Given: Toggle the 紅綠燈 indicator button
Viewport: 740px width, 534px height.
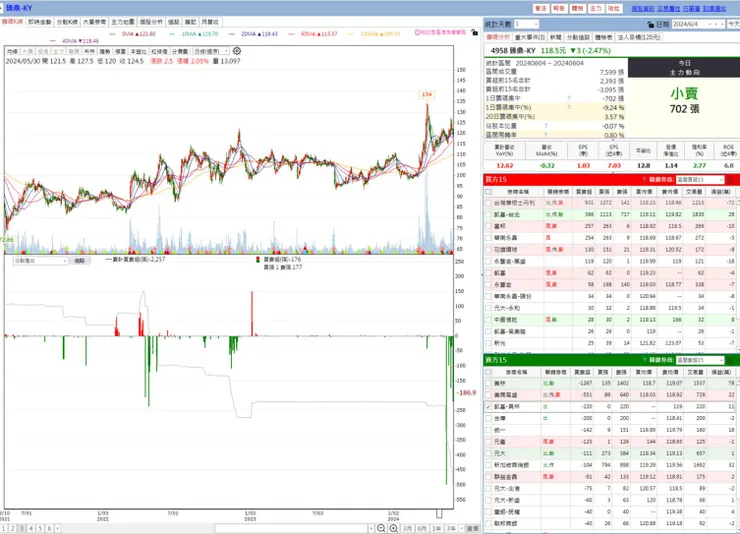Looking at the screenshot, I should coord(159,51).
